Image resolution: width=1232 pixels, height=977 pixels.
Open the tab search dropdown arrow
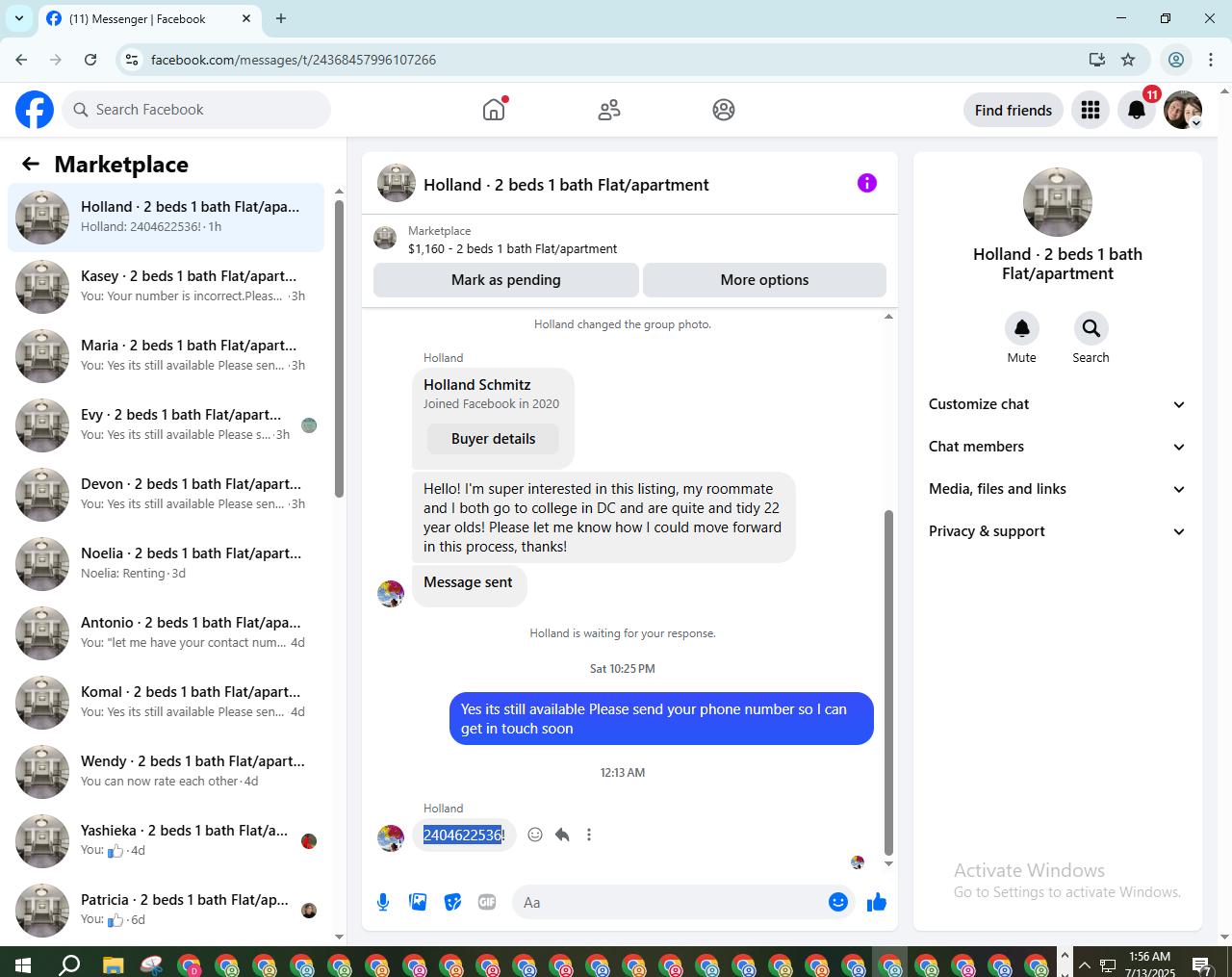point(18,18)
